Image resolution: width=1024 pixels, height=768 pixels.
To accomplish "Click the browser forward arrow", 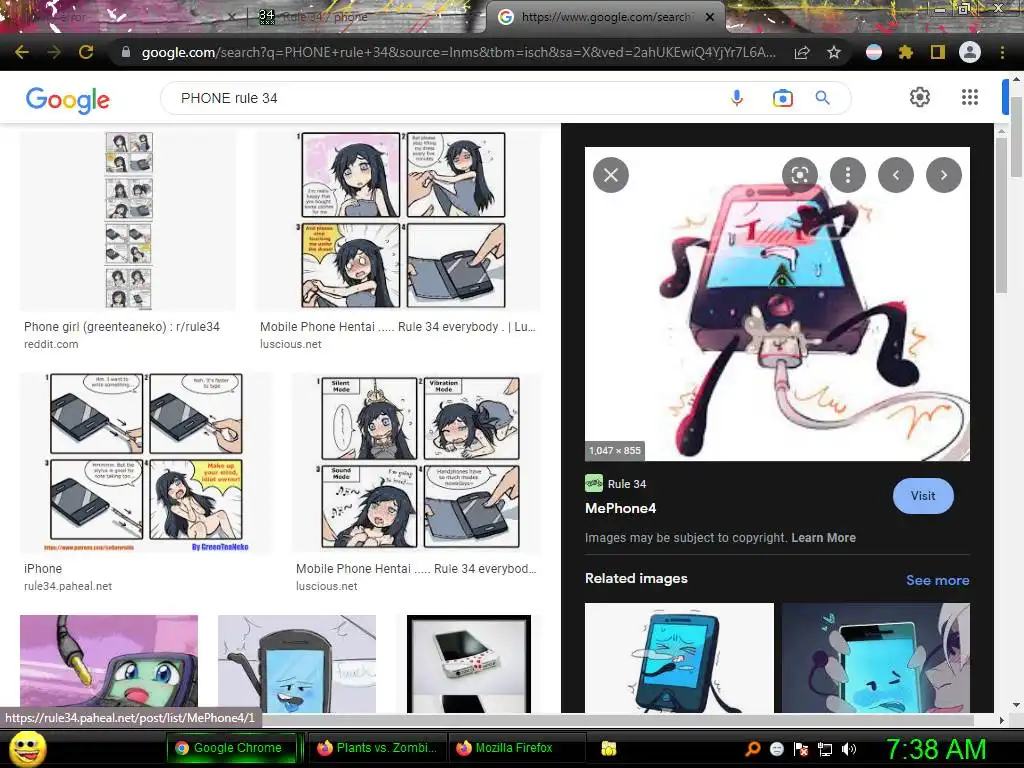I will 54,52.
